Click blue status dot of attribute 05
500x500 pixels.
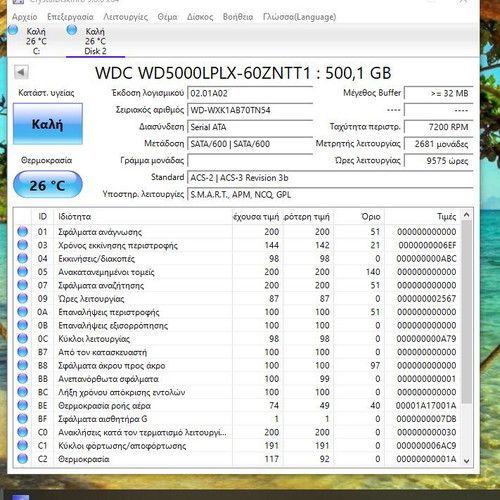tap(23, 272)
